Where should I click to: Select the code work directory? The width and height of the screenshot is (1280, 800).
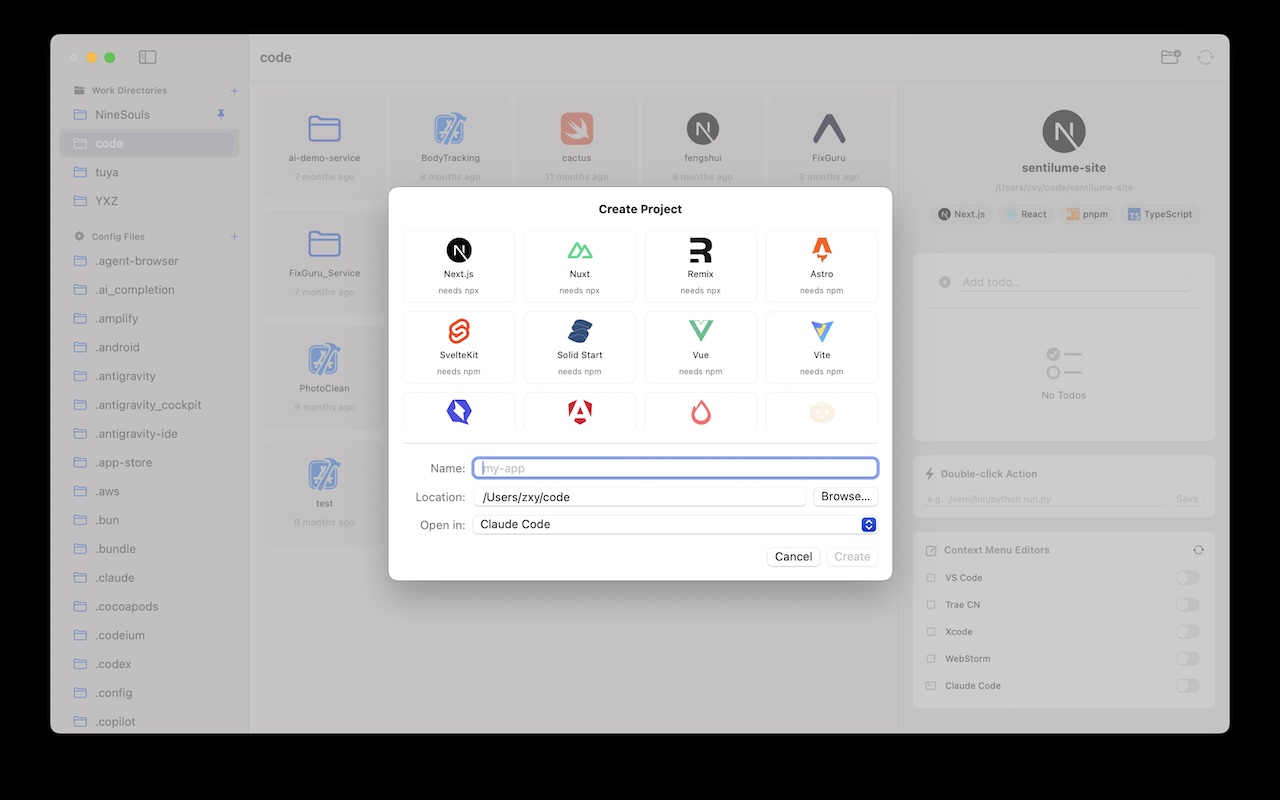click(150, 144)
